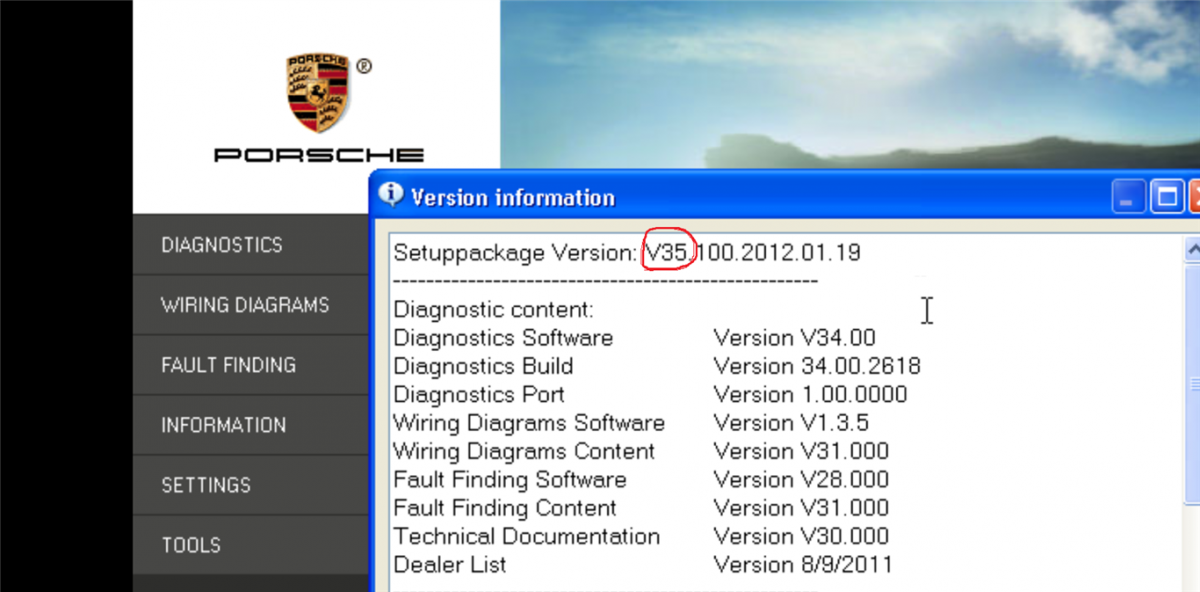Click the Porsche crest logo
1200x592 pixels.
[318, 94]
